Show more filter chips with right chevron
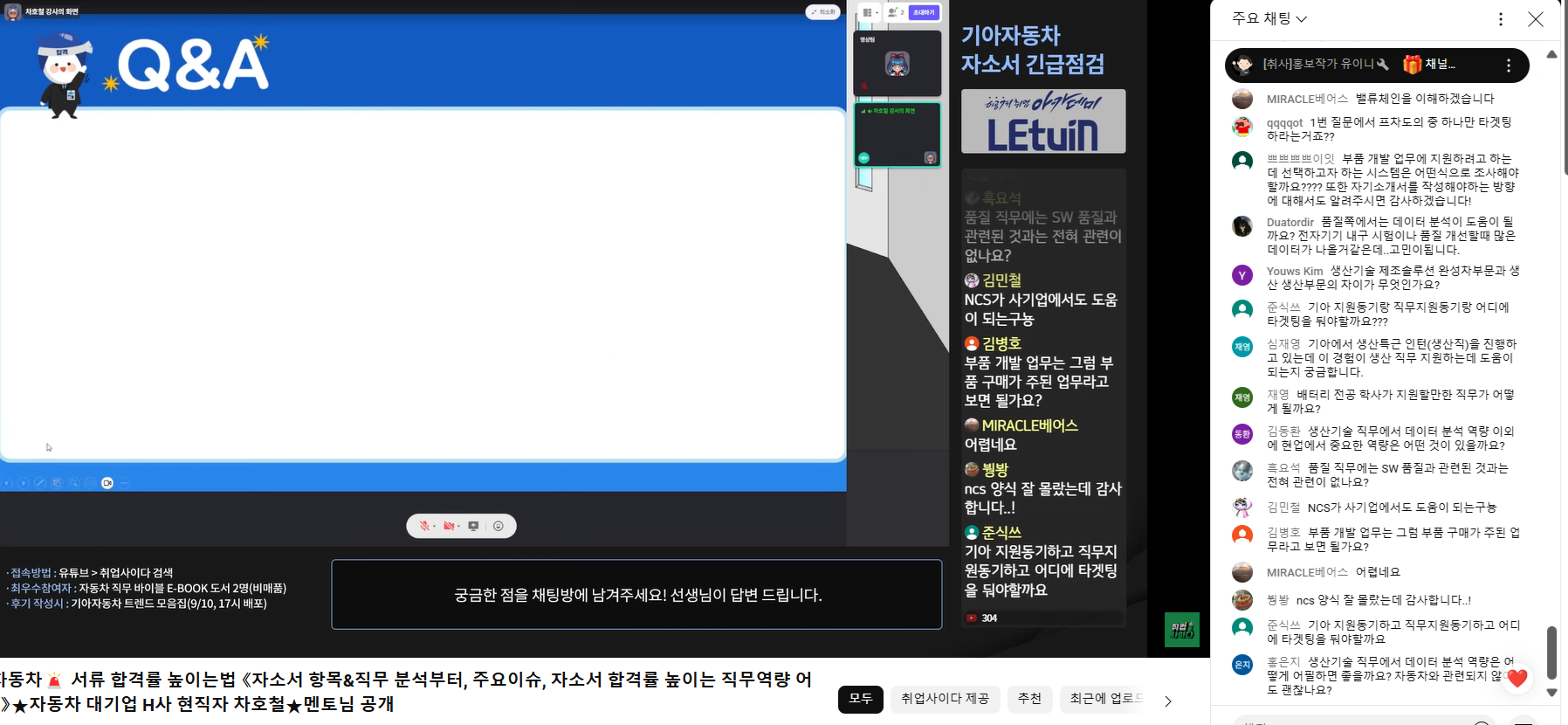This screenshot has height=725, width=1568. pyautogui.click(x=1168, y=701)
